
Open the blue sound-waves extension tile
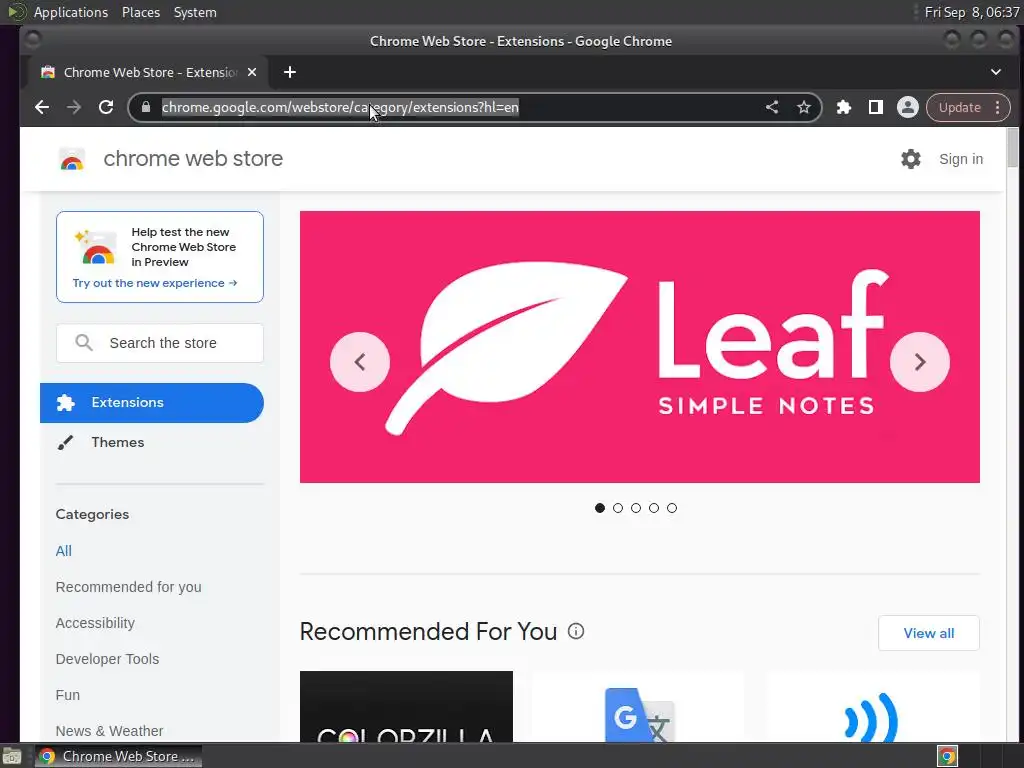pyautogui.click(x=872, y=707)
